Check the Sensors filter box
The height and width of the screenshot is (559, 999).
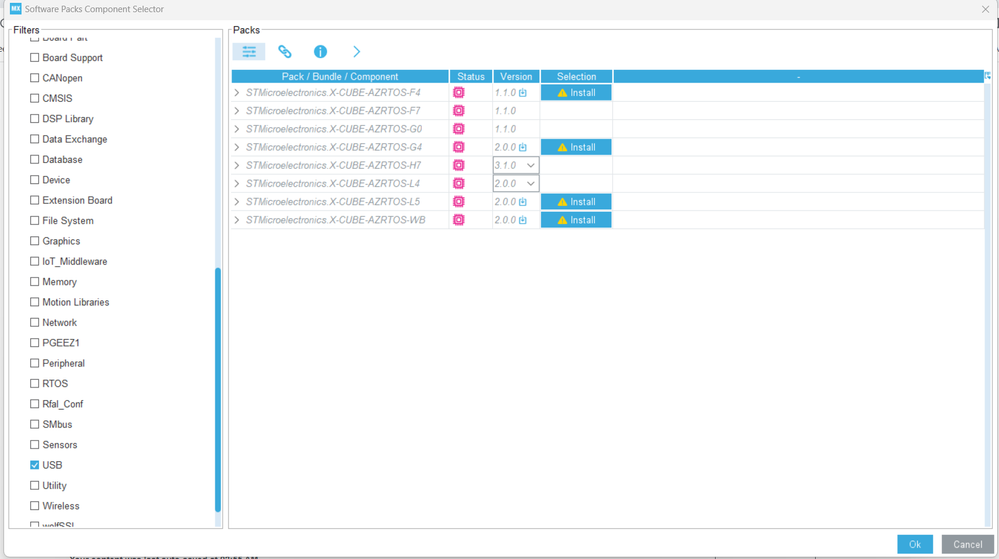(34, 445)
